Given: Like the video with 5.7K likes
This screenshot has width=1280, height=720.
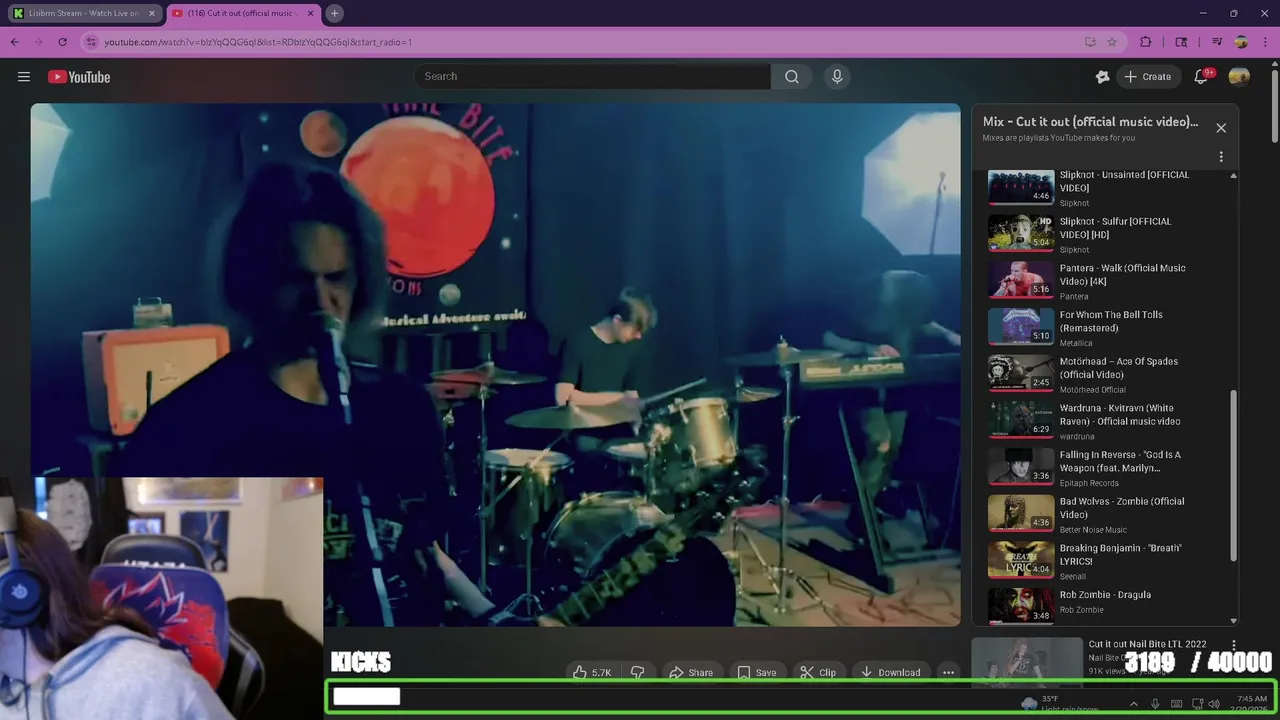Looking at the screenshot, I should 592,672.
